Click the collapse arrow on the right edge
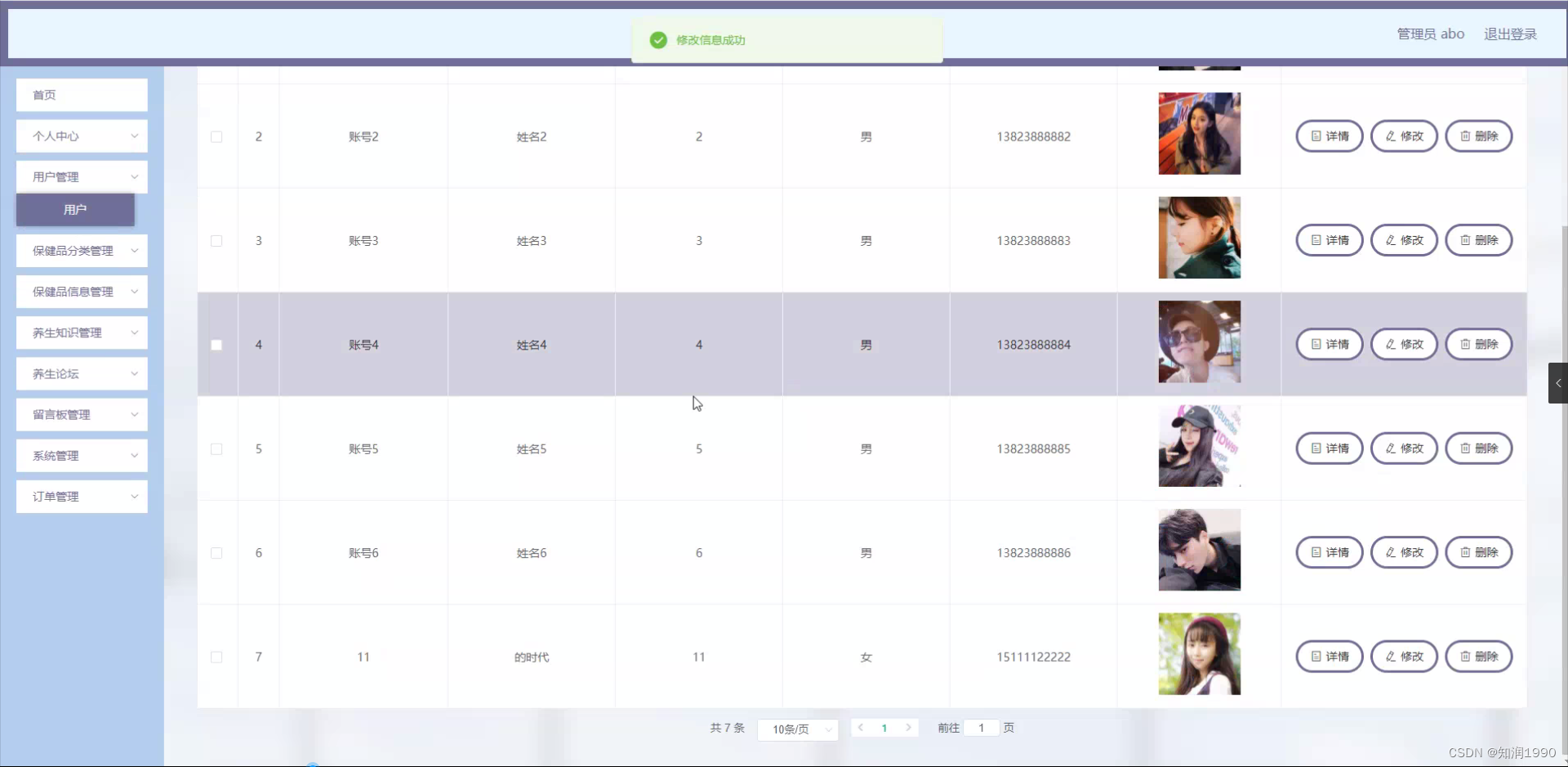 point(1558,382)
